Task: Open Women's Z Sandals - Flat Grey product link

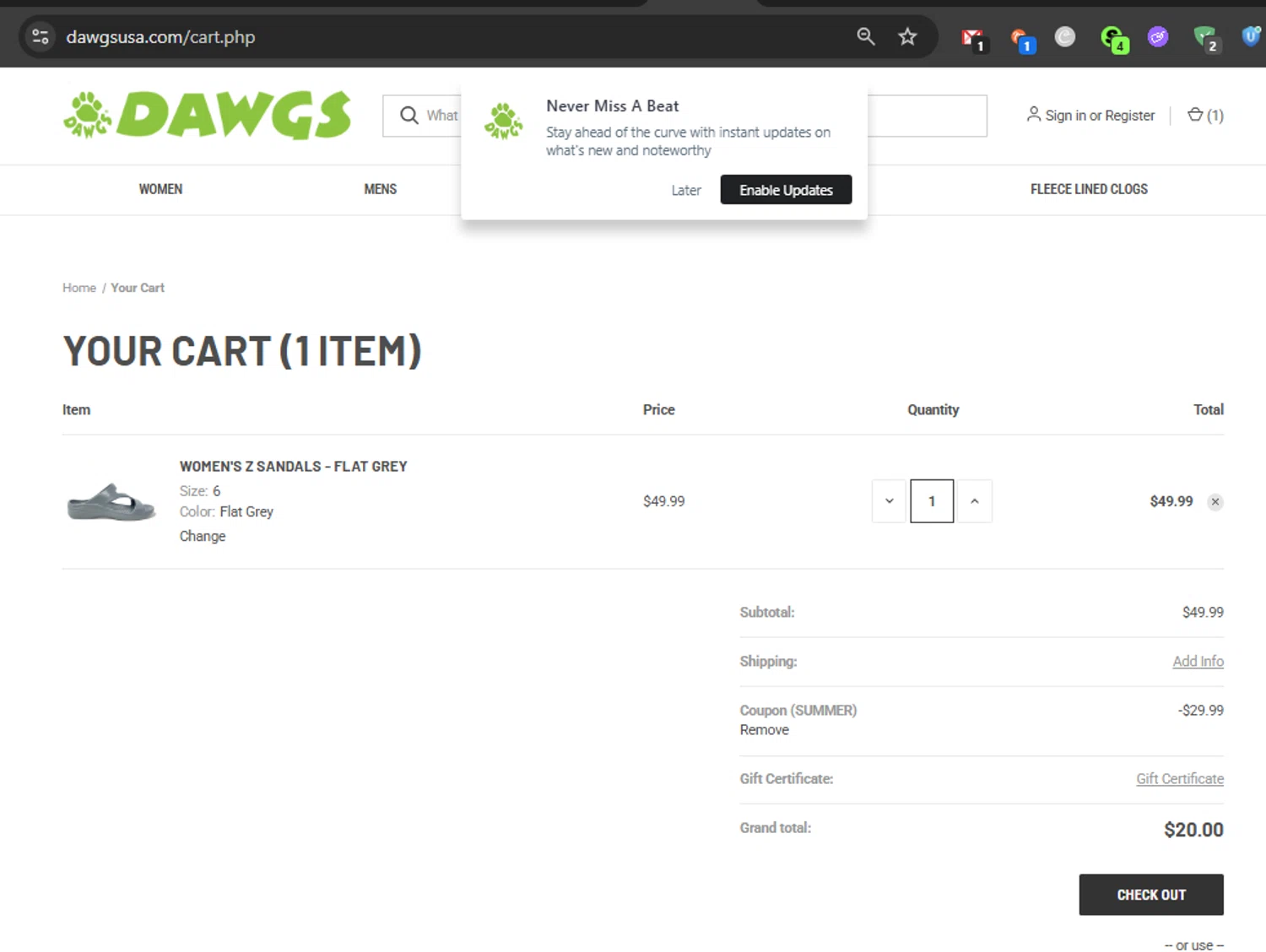Action: [293, 466]
